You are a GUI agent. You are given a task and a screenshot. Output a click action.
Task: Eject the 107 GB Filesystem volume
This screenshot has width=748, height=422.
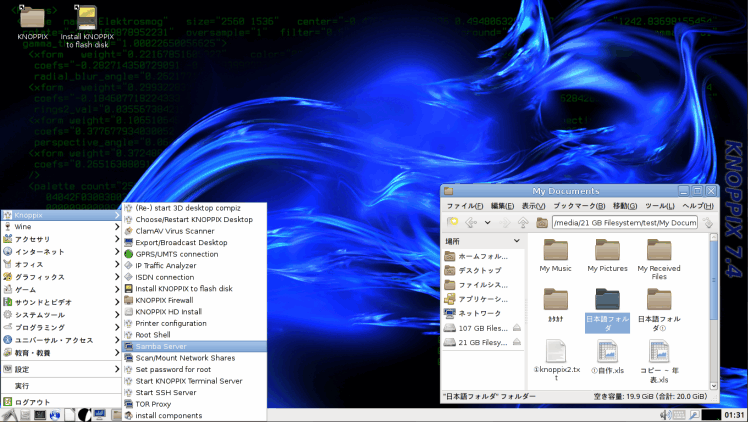click(517, 328)
